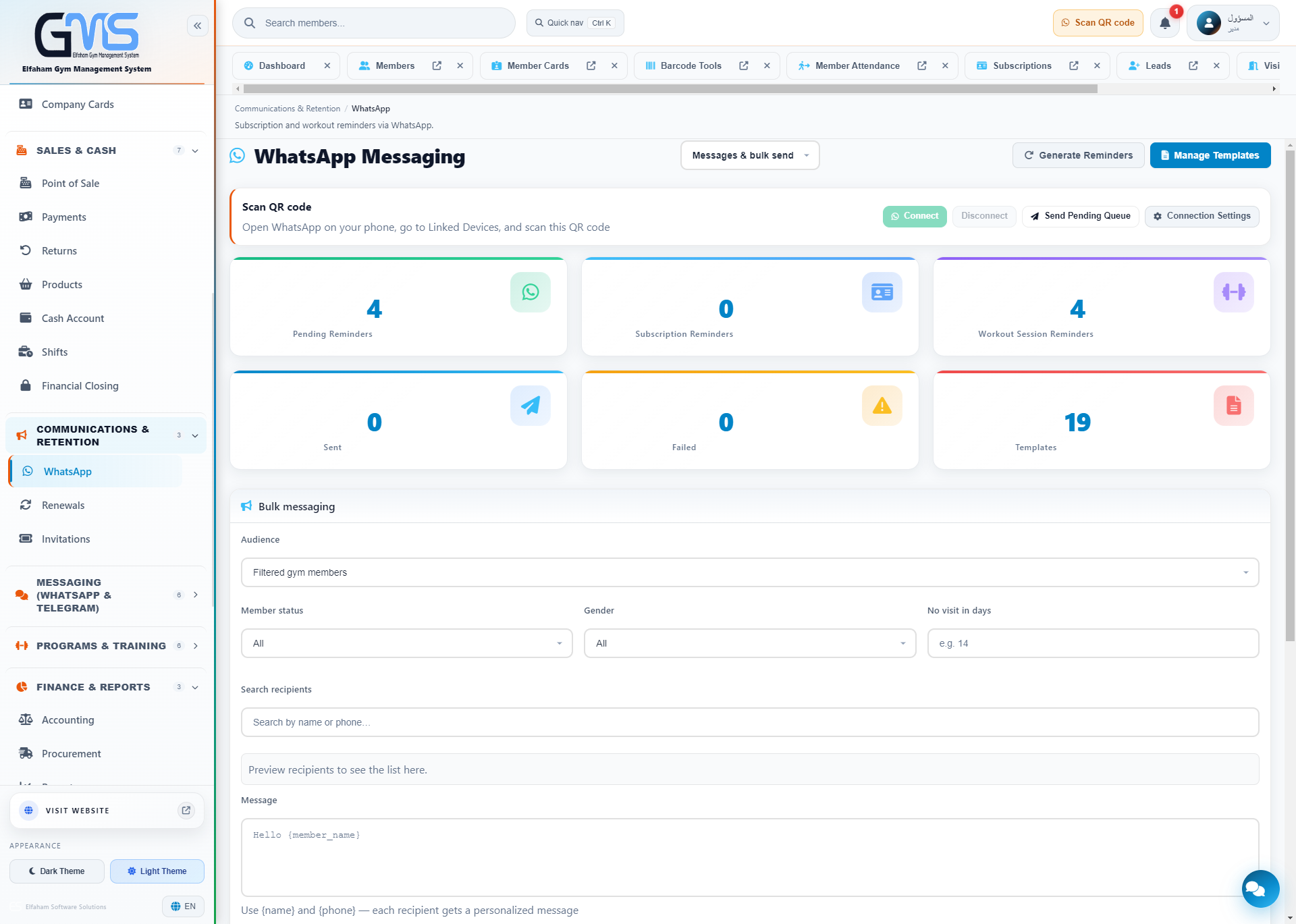Click the Renewals sync icon
Viewport: 1296px width, 924px height.
pos(26,505)
